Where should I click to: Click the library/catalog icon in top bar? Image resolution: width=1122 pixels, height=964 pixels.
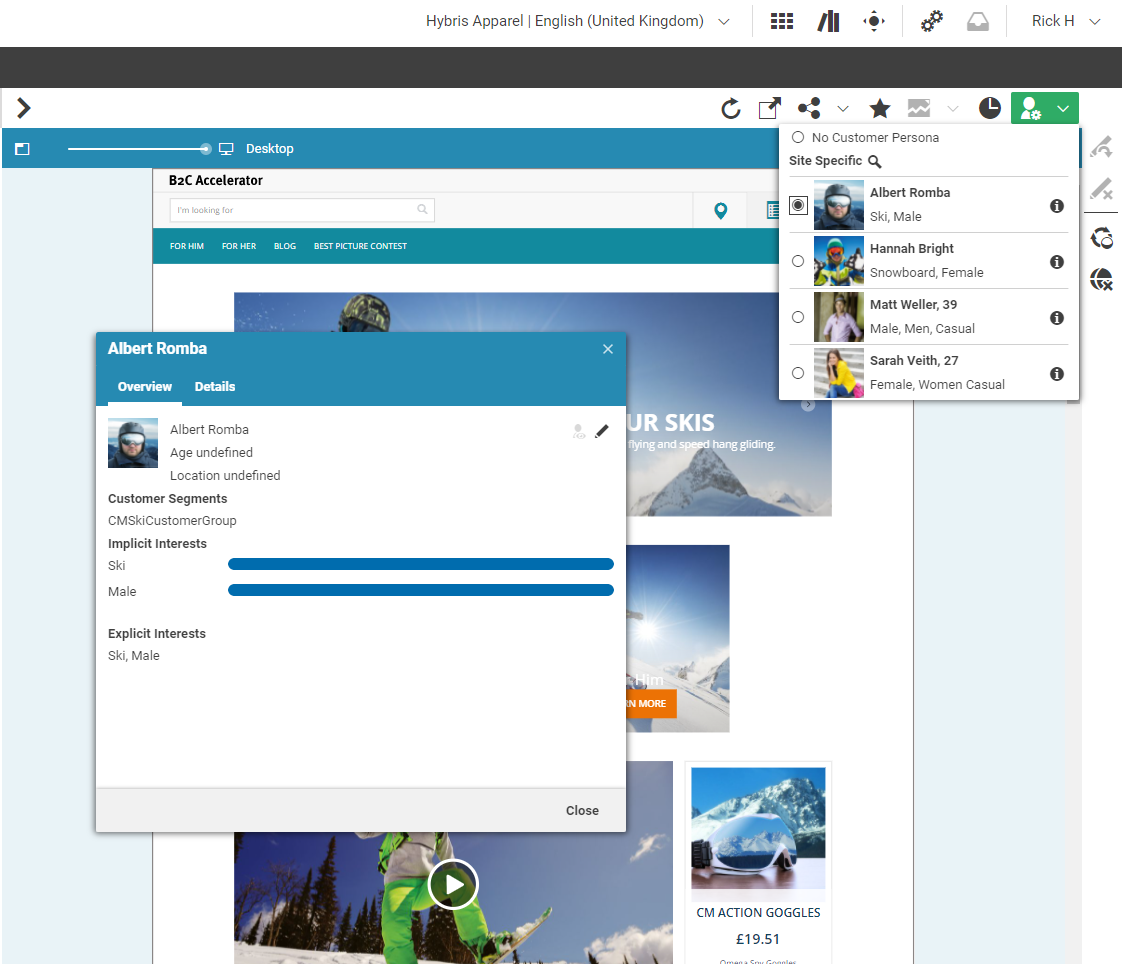pos(828,20)
